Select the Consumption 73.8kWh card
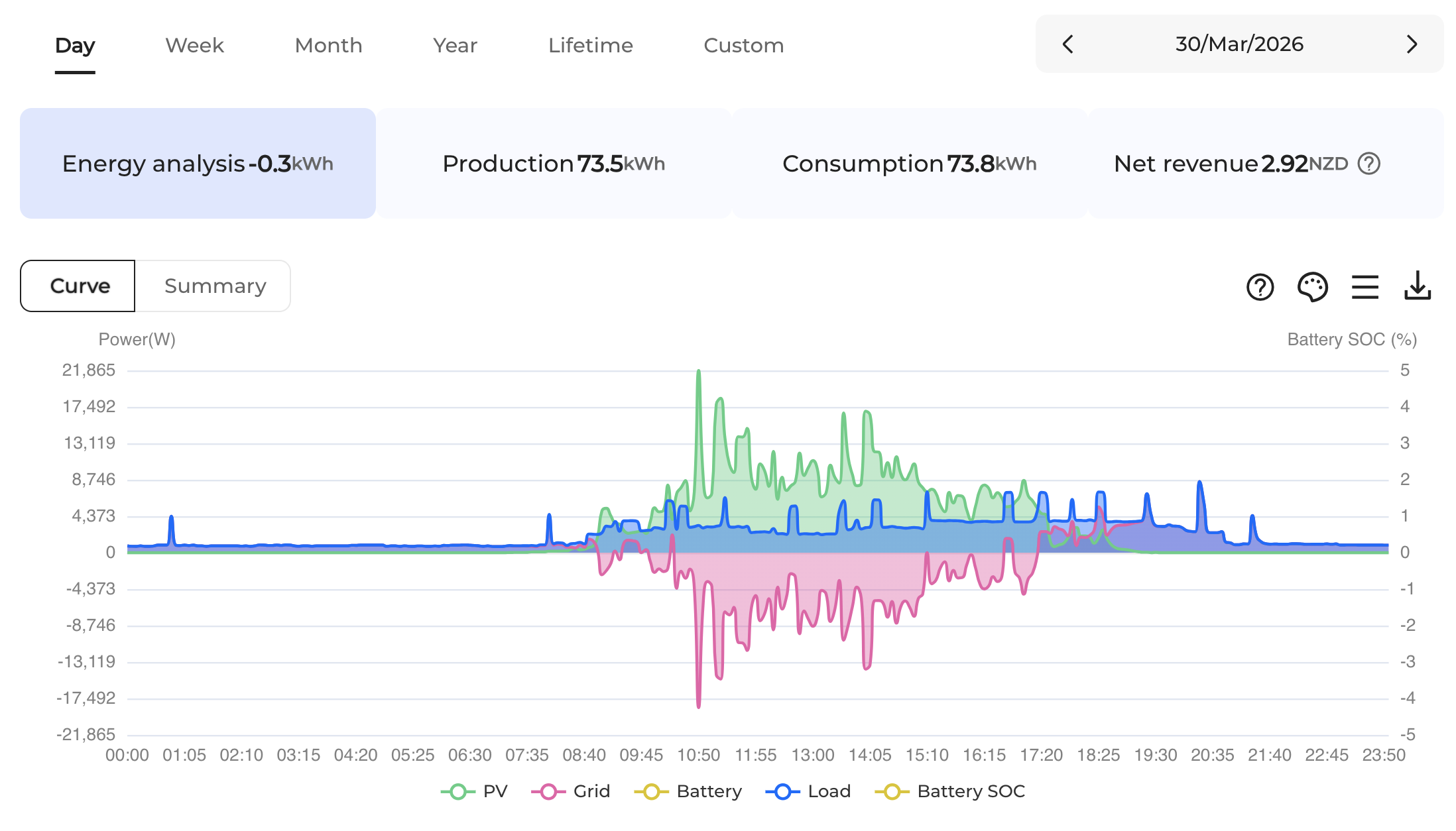This screenshot has width=1456, height=831. tap(909, 164)
